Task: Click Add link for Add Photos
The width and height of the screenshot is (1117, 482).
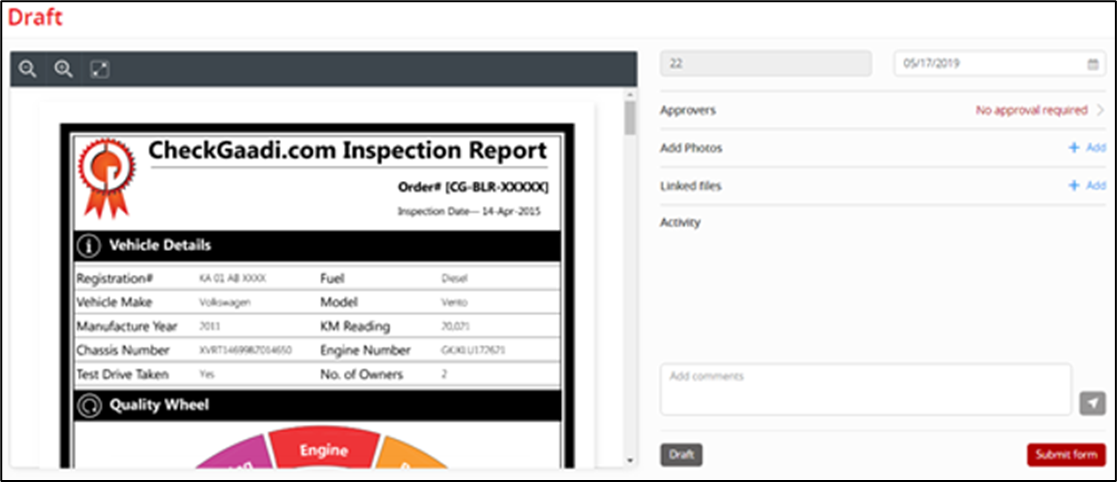Action: (1096, 147)
